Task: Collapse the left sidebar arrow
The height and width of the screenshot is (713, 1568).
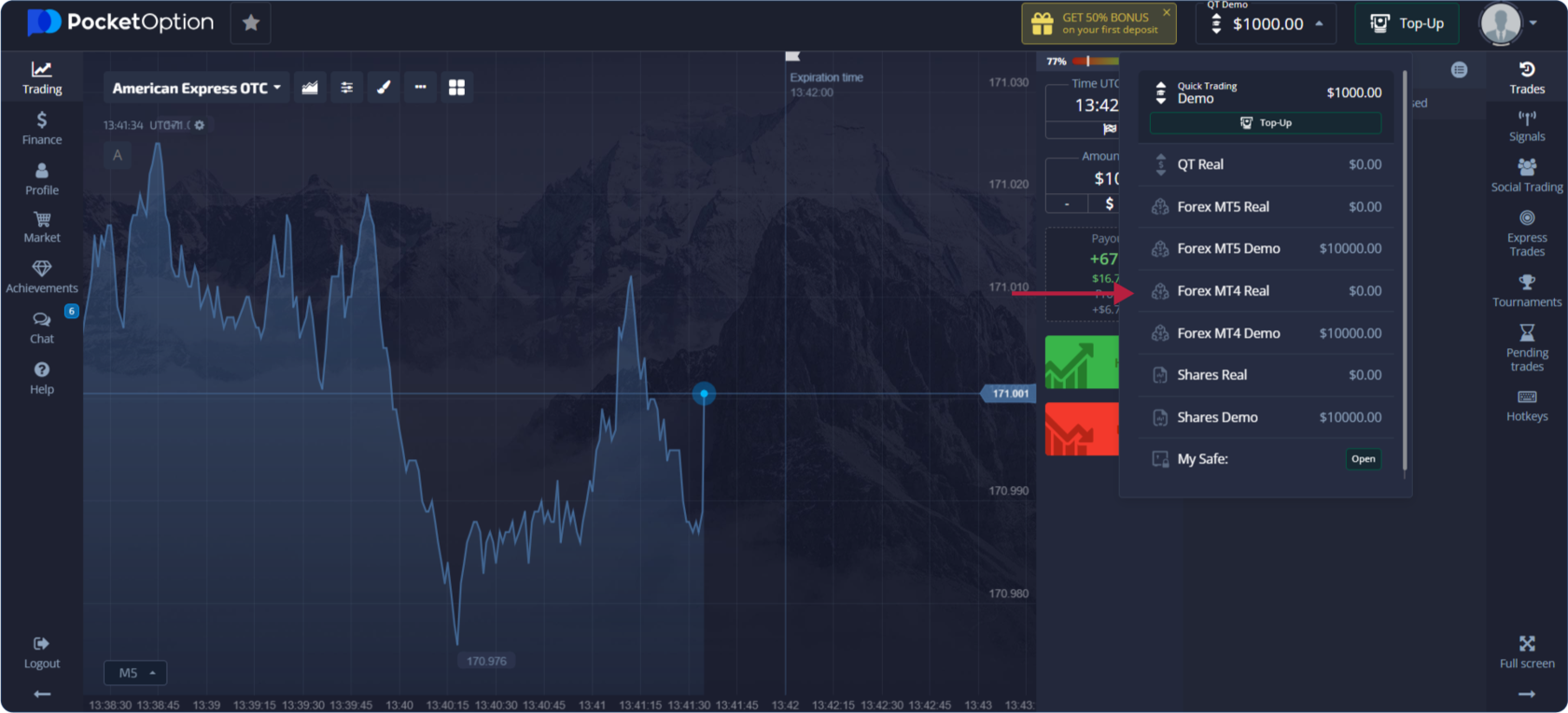Action: pos(42,694)
